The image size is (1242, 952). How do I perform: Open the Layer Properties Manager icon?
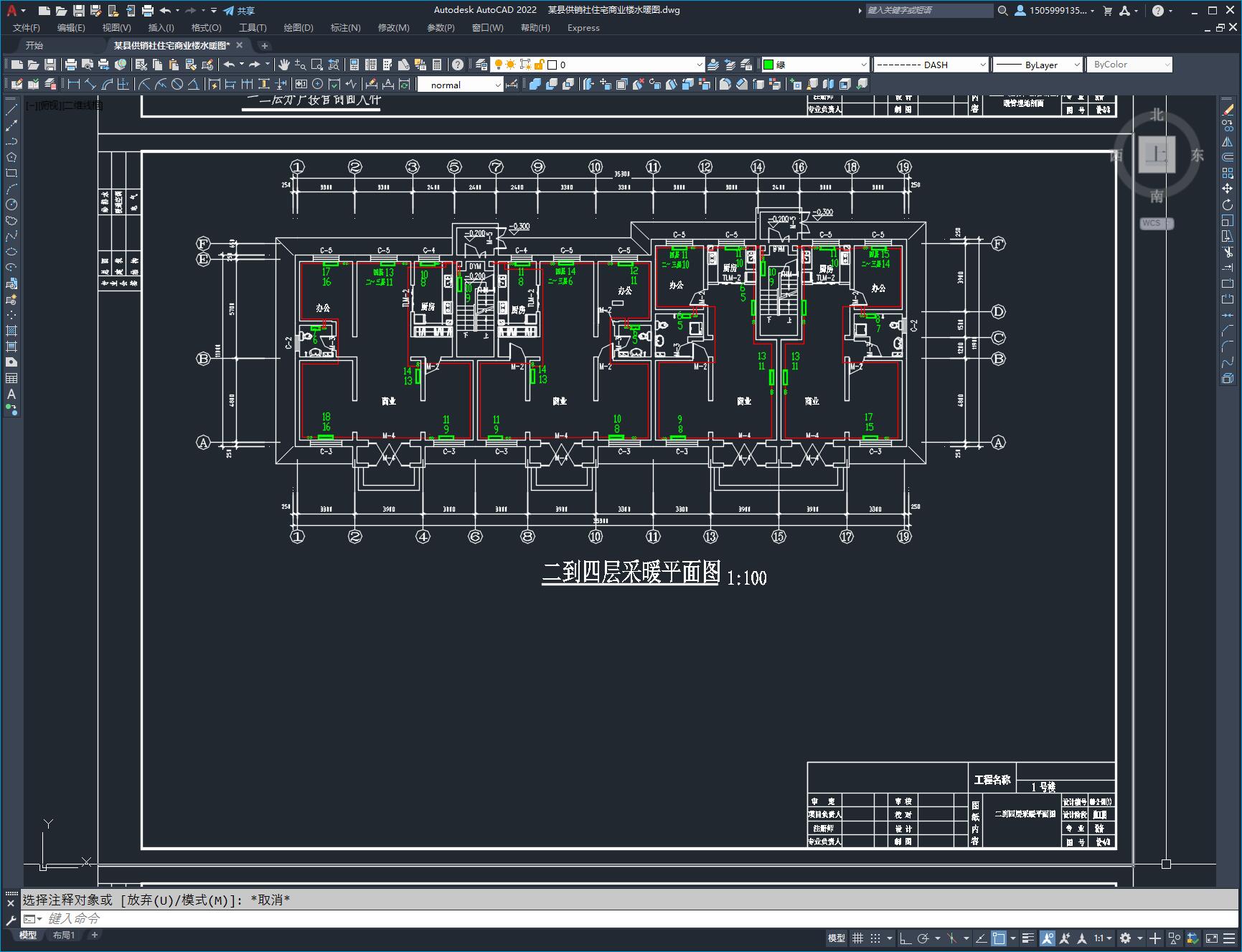pos(481,65)
